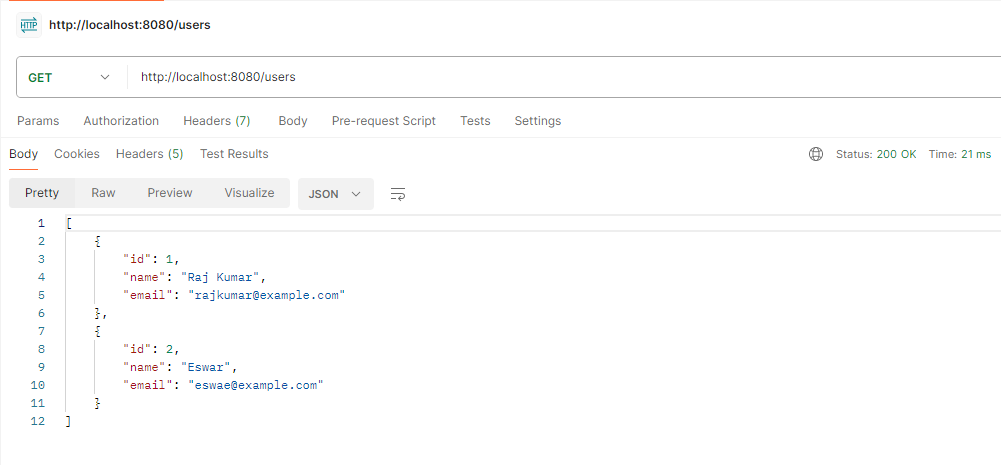Open the JSON format dropdown
This screenshot has height=465, width=1001.
pyautogui.click(x=335, y=194)
